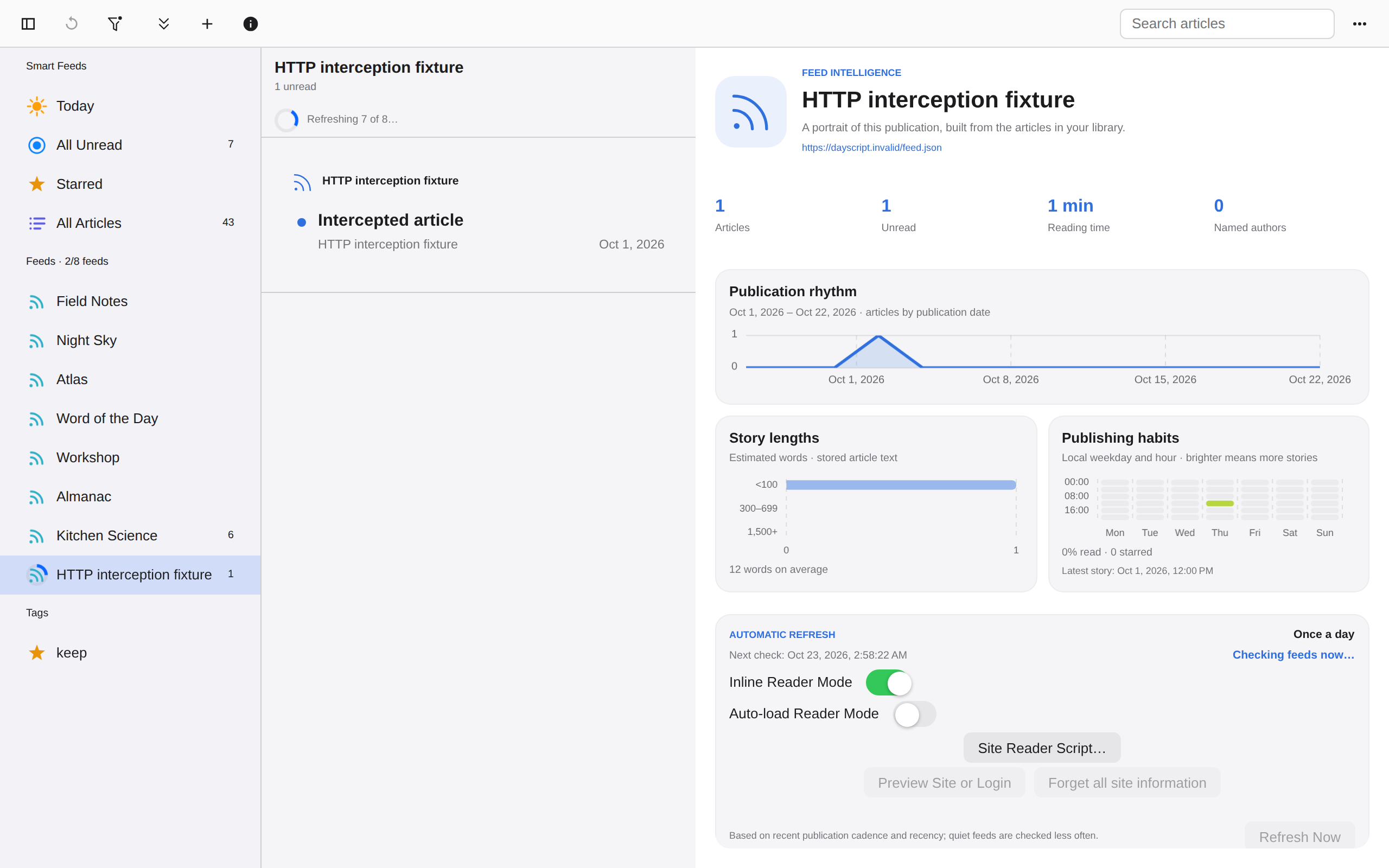The image size is (1389, 868).
Task: Click the Night Sky feed icon
Action: click(x=37, y=341)
